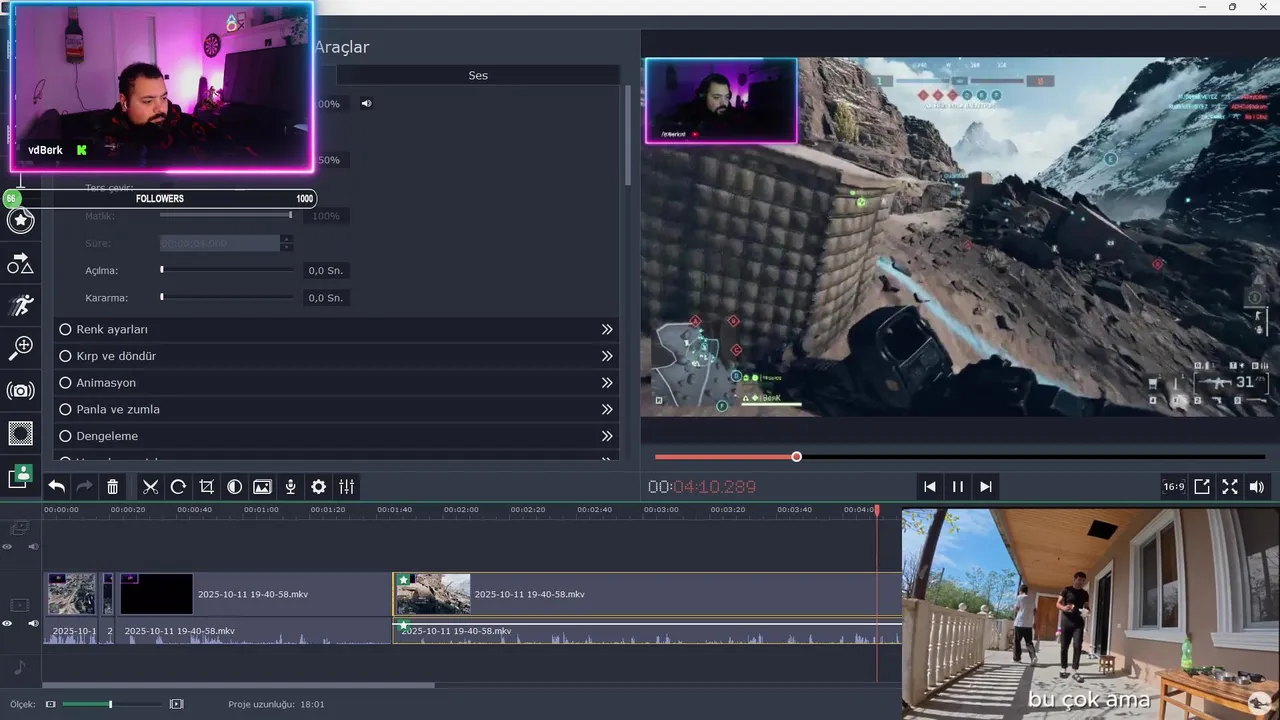Expand Renk ayarları section chevron
Image resolution: width=1280 pixels, height=720 pixels.
coord(607,329)
